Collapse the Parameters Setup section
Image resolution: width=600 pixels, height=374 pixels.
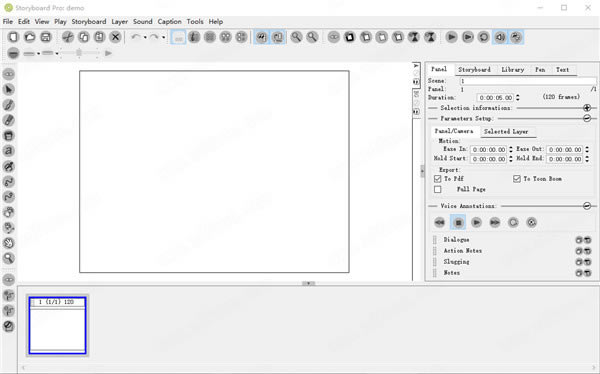[x=587, y=119]
